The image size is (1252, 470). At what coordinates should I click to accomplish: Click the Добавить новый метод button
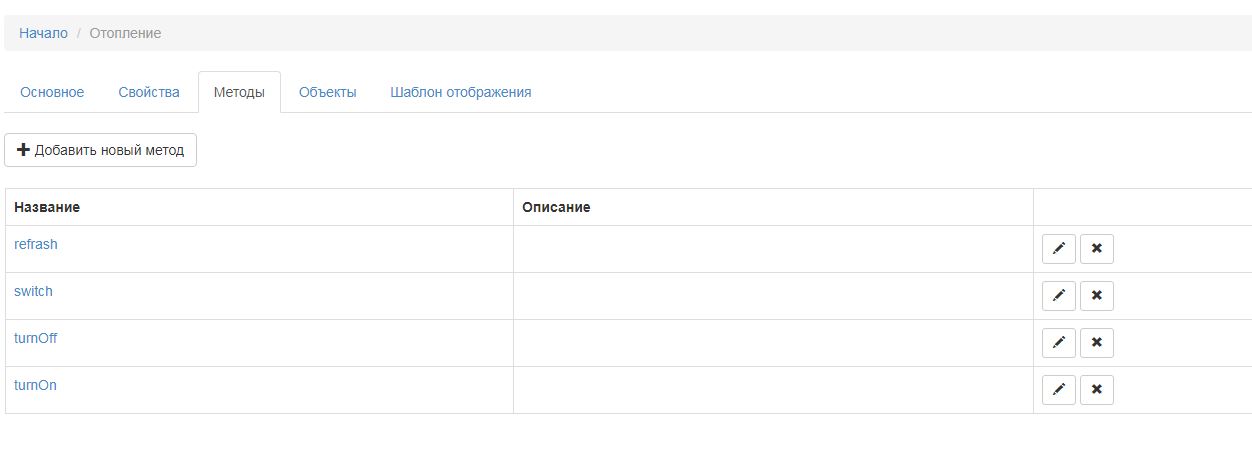pyautogui.click(x=101, y=150)
